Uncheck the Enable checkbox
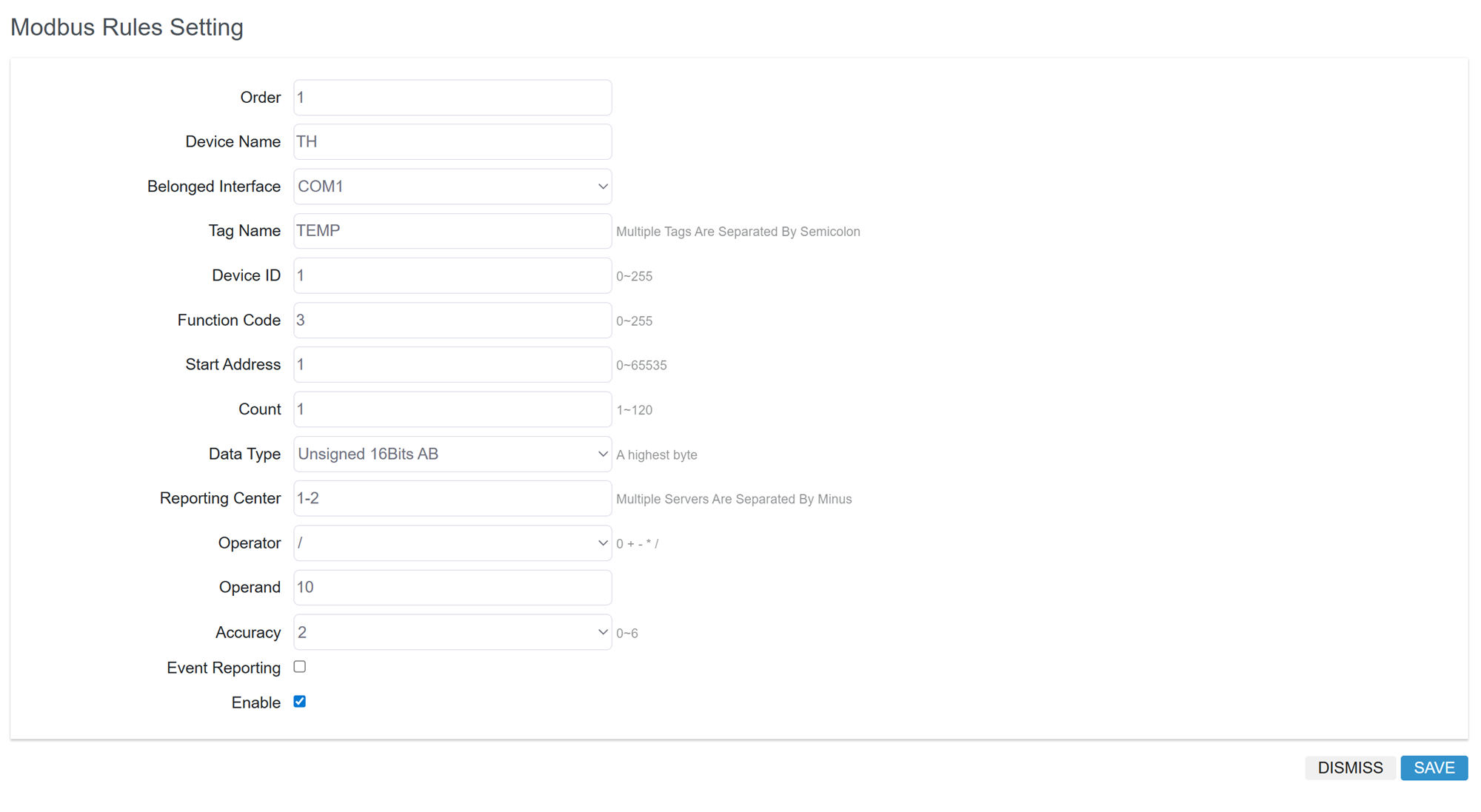1481x812 pixels. [300, 702]
